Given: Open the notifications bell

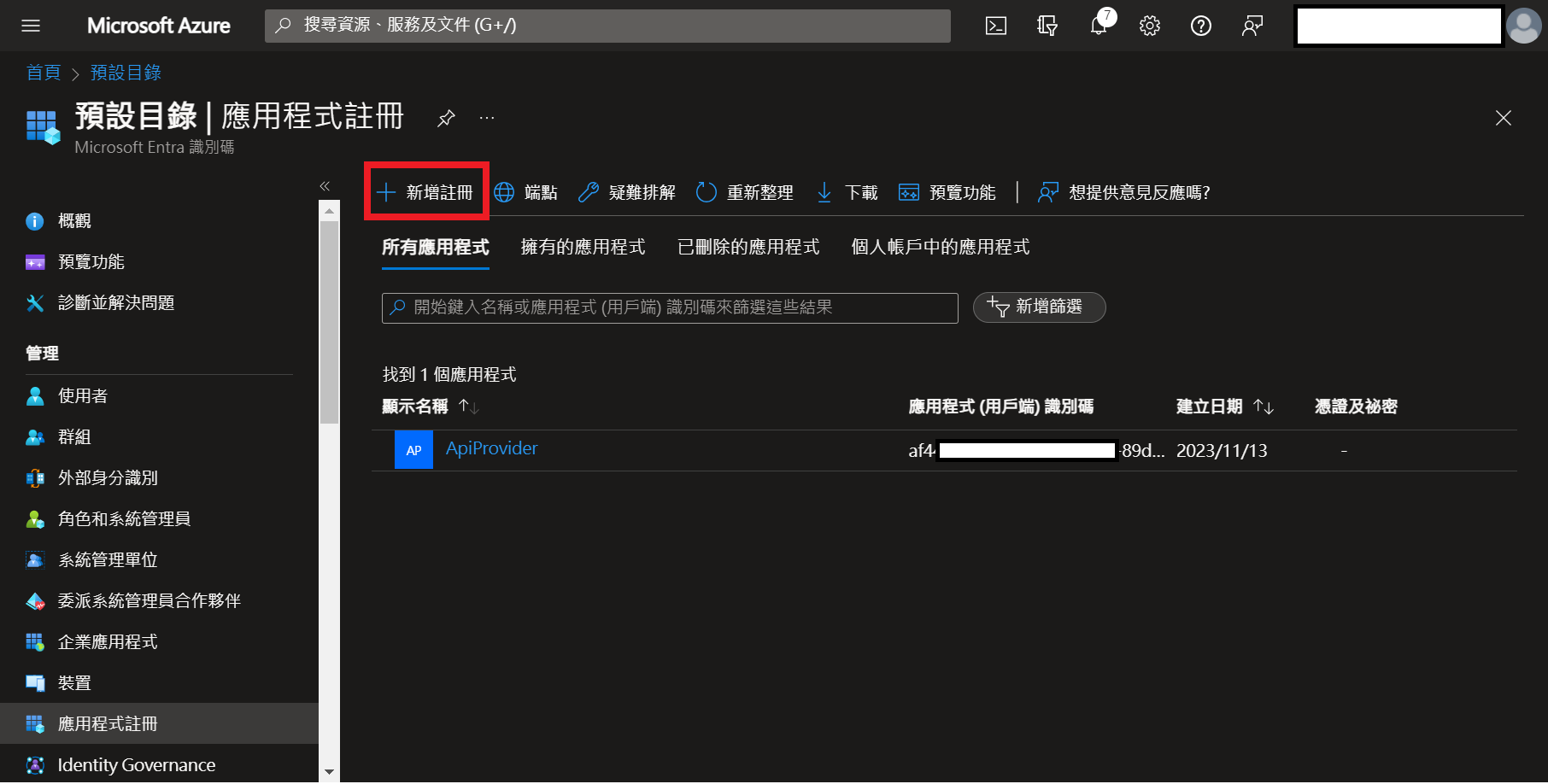Looking at the screenshot, I should coord(1099,26).
